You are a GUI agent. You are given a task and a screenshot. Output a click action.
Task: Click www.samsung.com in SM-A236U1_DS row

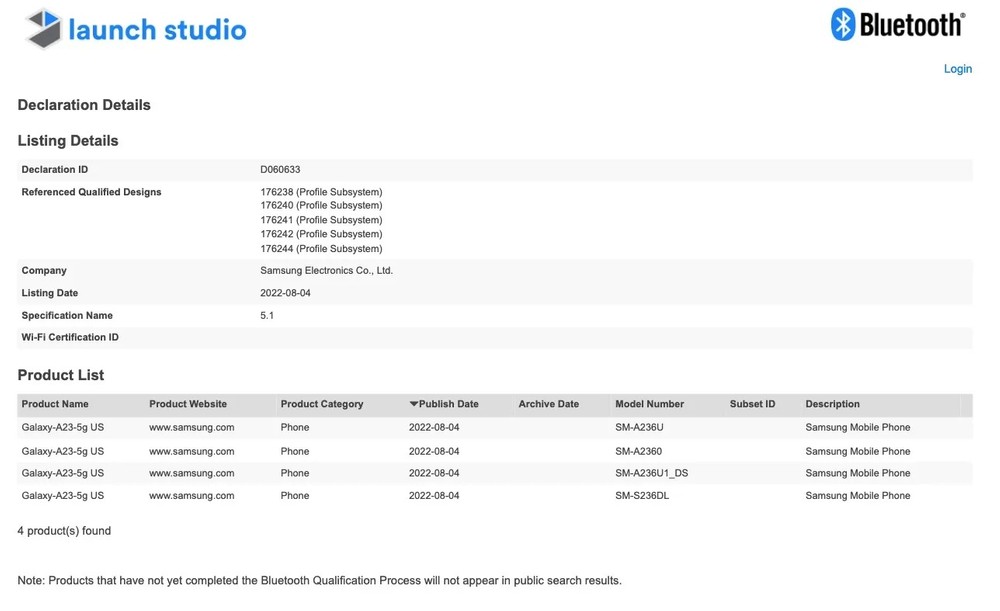[x=191, y=473]
